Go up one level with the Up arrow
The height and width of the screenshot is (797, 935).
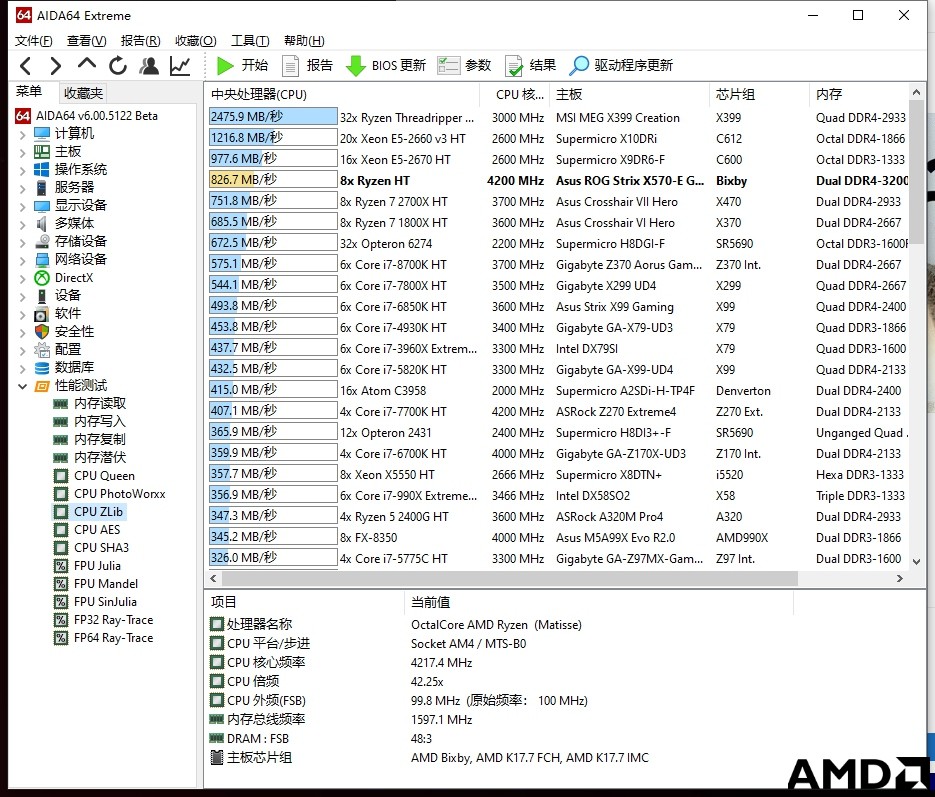click(86, 64)
